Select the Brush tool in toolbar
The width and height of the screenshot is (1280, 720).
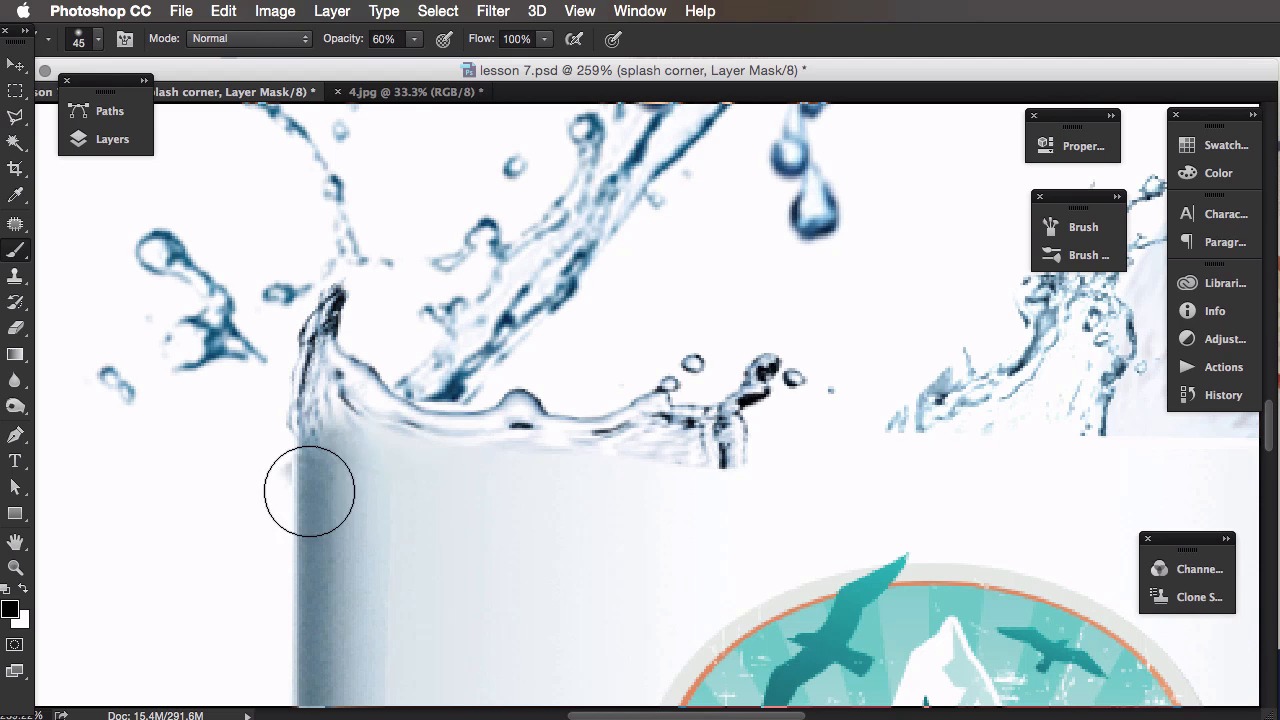15,250
